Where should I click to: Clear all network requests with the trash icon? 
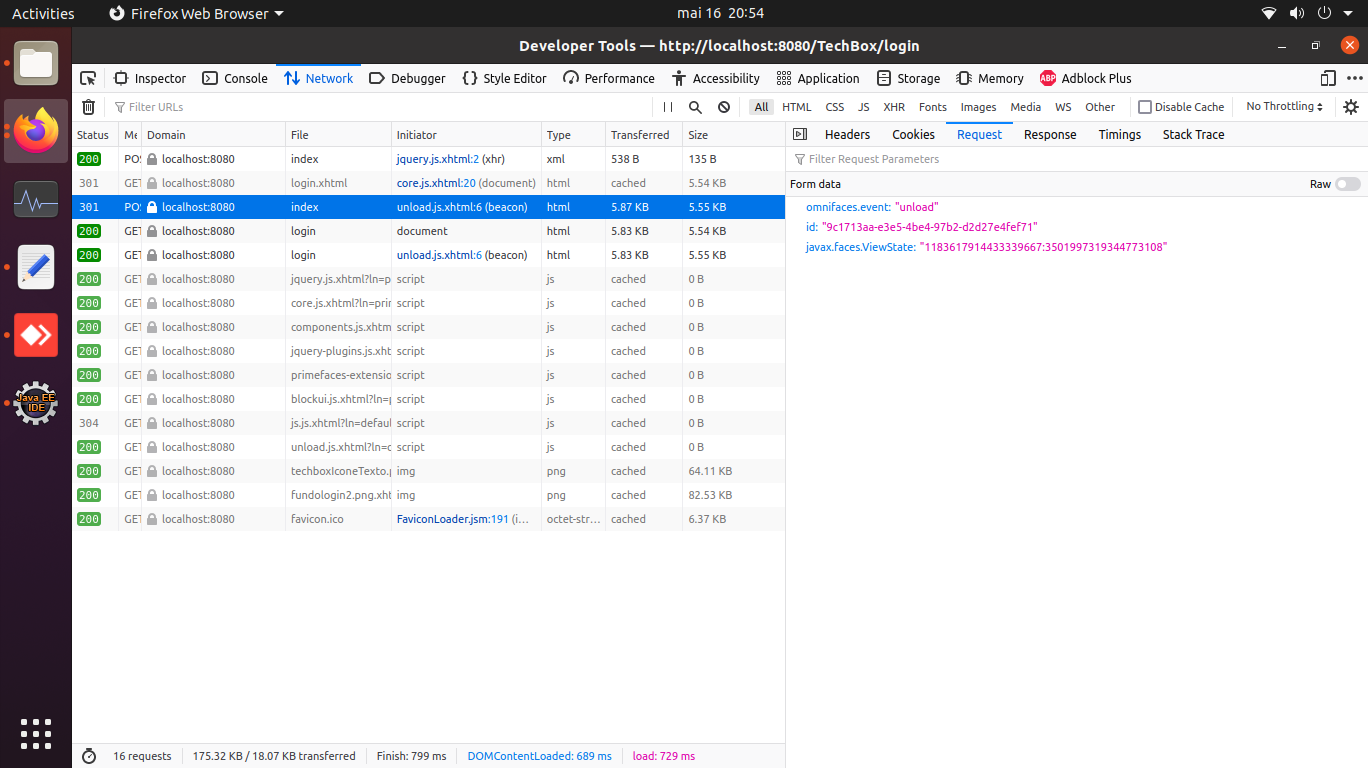coord(88,107)
